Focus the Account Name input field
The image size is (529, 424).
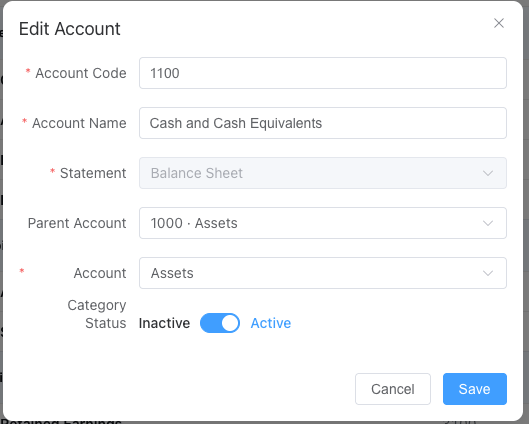point(323,123)
